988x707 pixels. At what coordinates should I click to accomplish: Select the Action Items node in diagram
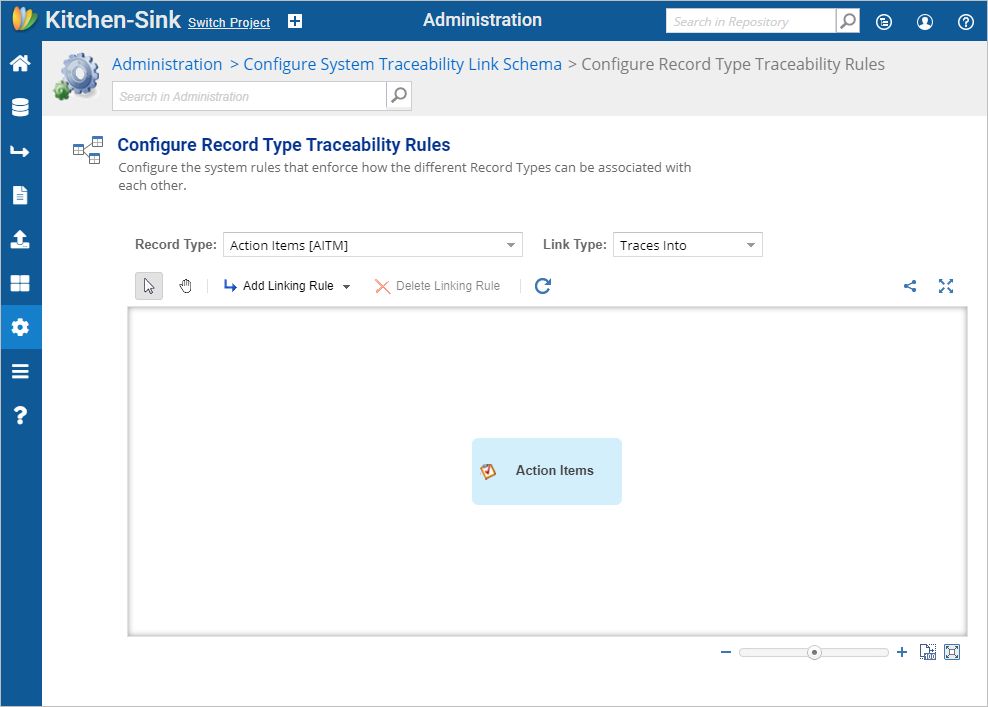tap(547, 471)
